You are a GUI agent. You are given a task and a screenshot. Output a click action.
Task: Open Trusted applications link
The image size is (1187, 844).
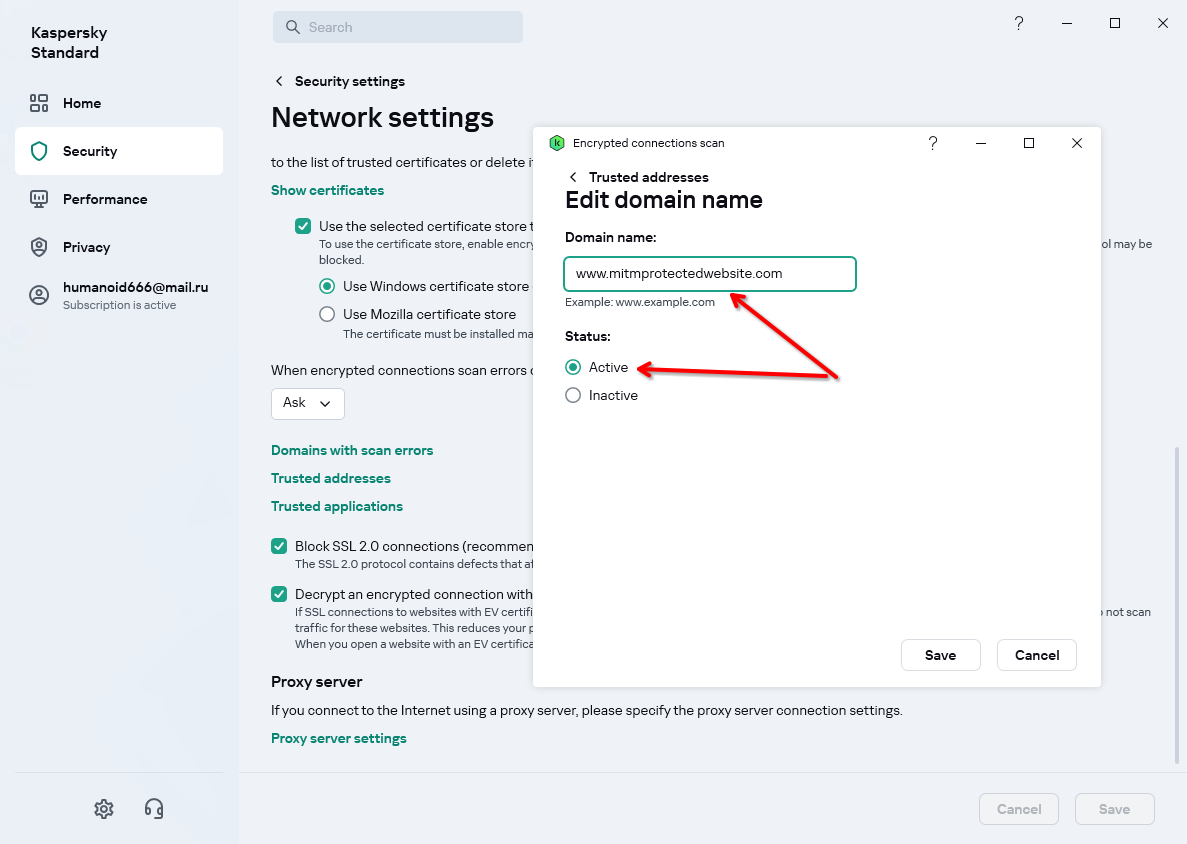coord(337,506)
